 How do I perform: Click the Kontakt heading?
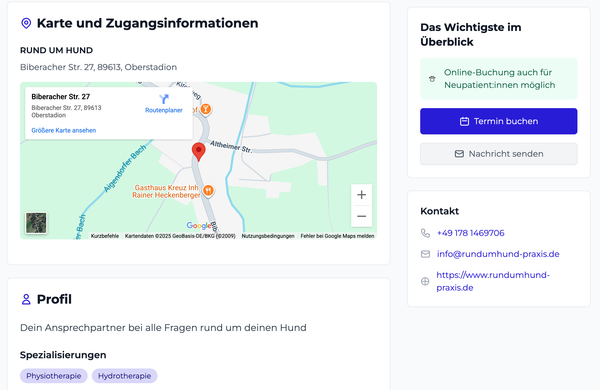(439, 211)
